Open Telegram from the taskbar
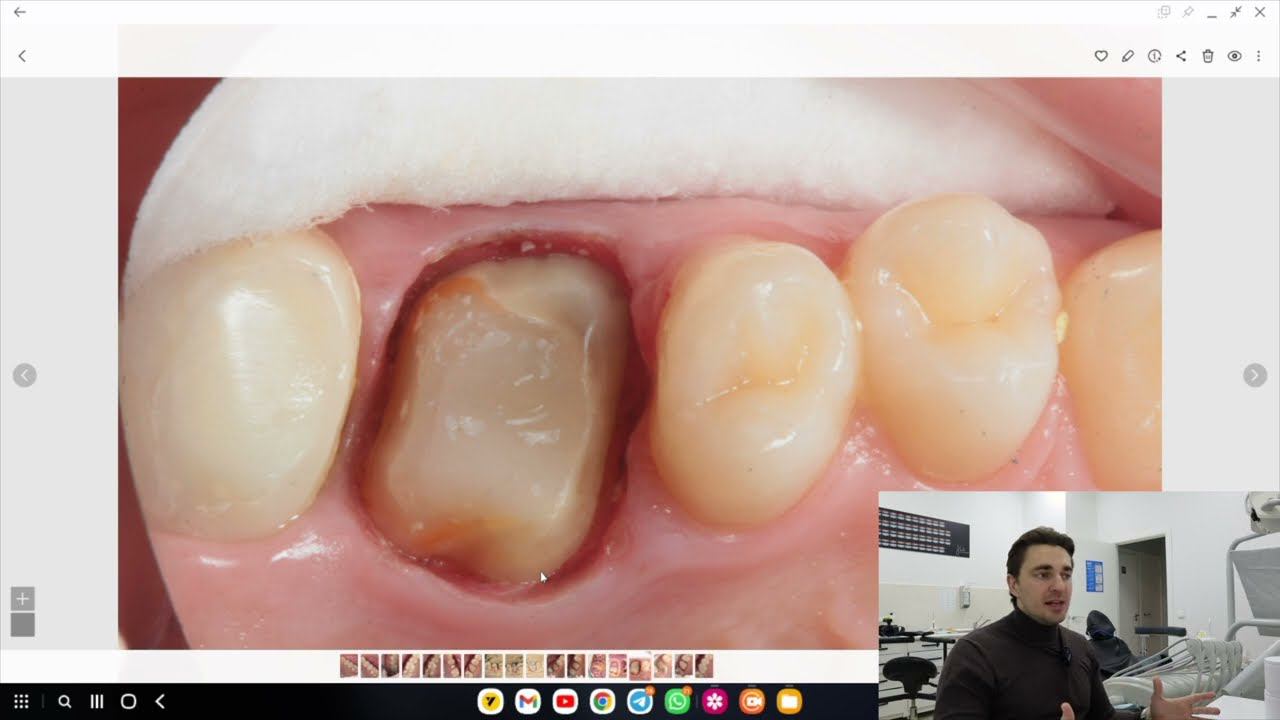Viewport: 1280px width, 720px height. point(640,702)
